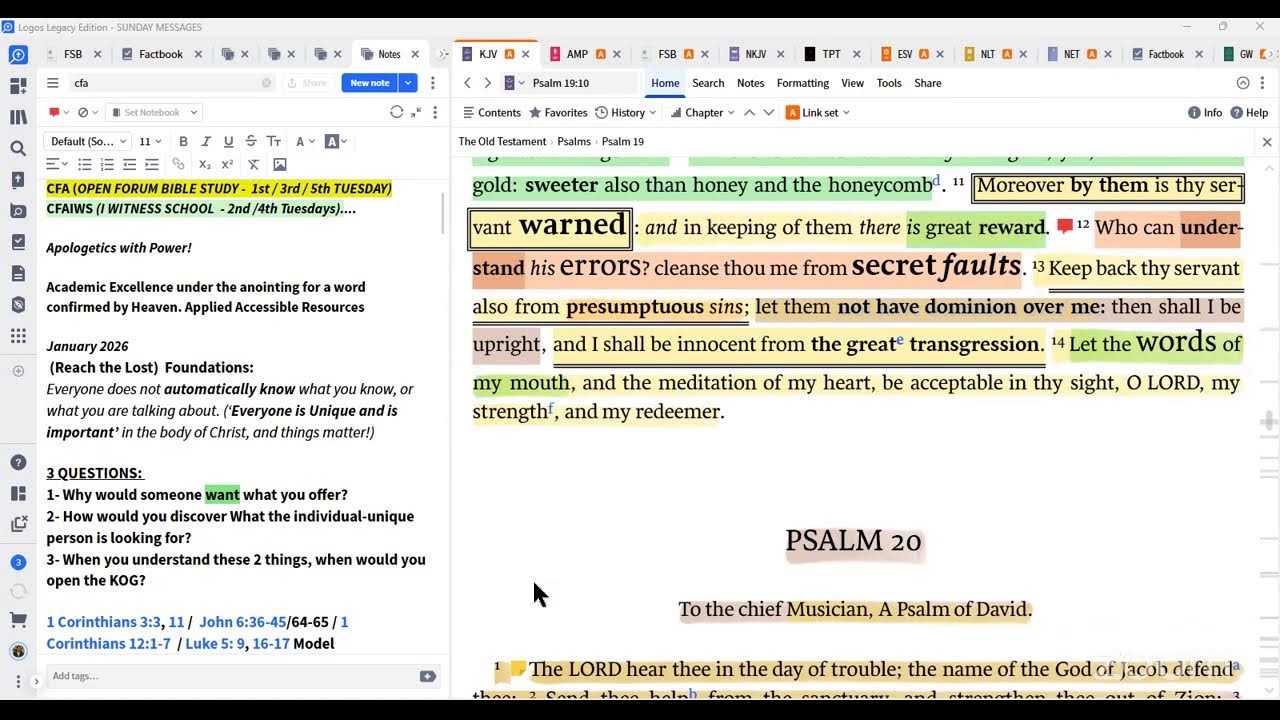
Task: Apply subscript formatting
Action: point(205,164)
